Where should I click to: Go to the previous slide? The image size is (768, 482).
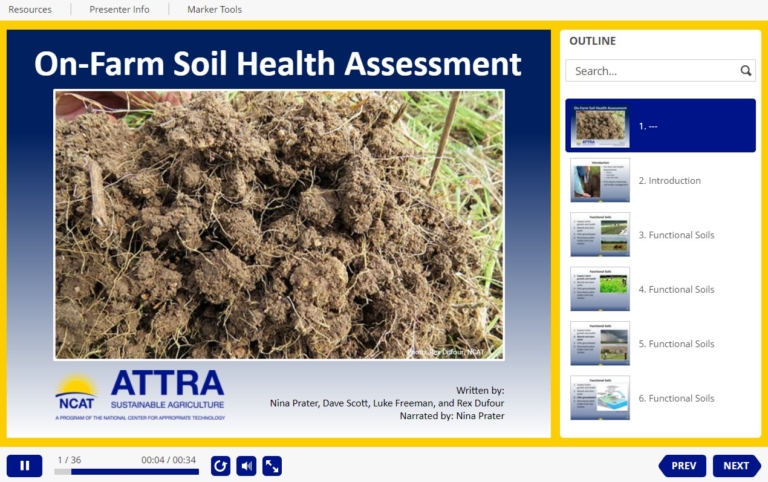point(683,466)
